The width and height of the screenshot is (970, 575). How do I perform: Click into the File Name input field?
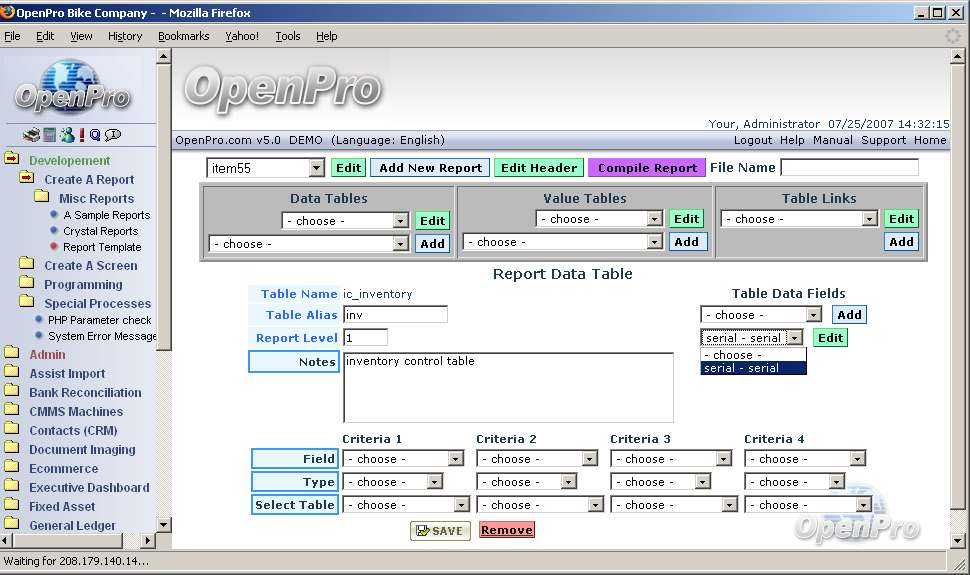[x=849, y=168]
